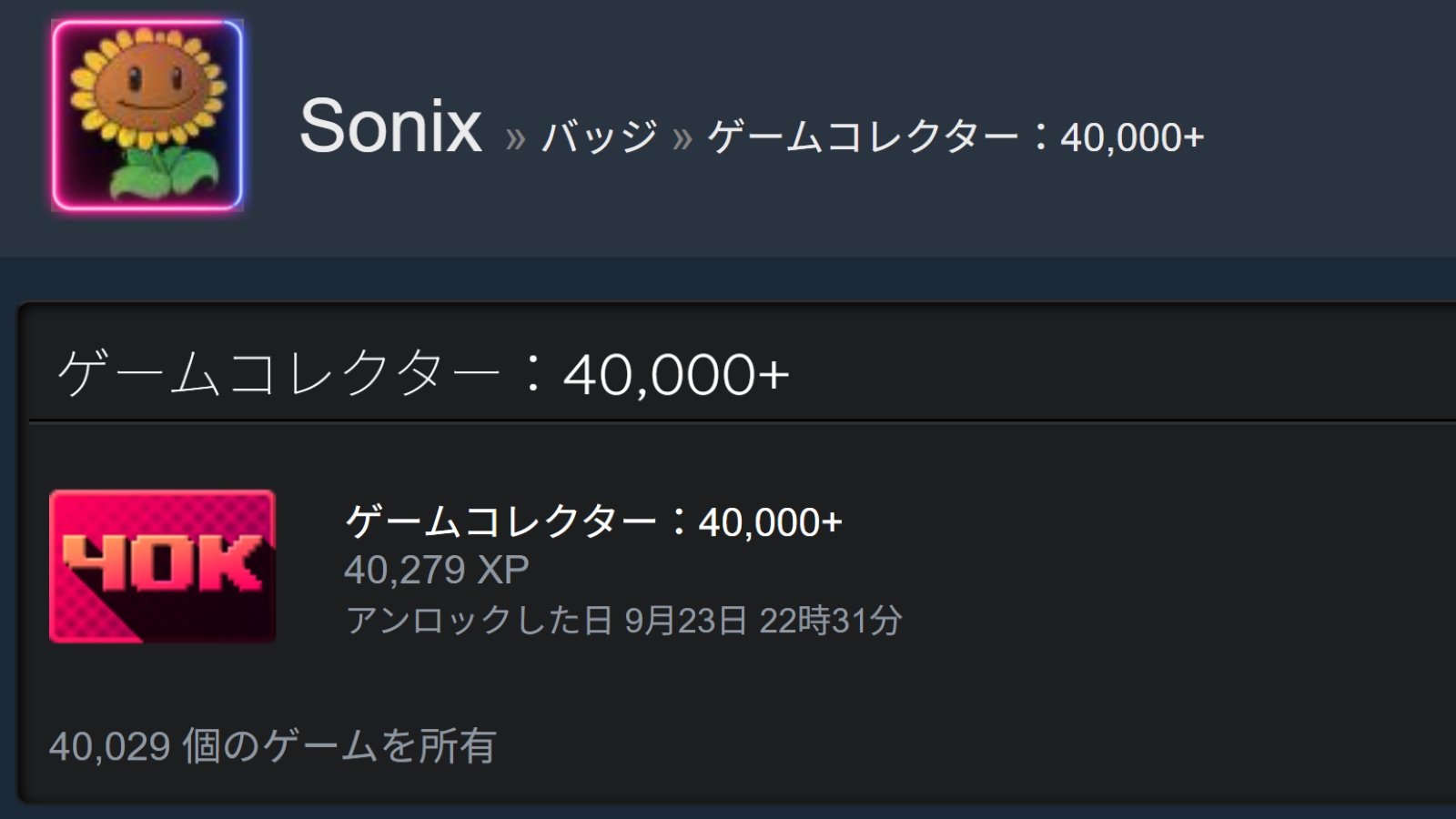
Task: Click the 40K game collector badge icon
Action: (x=163, y=566)
